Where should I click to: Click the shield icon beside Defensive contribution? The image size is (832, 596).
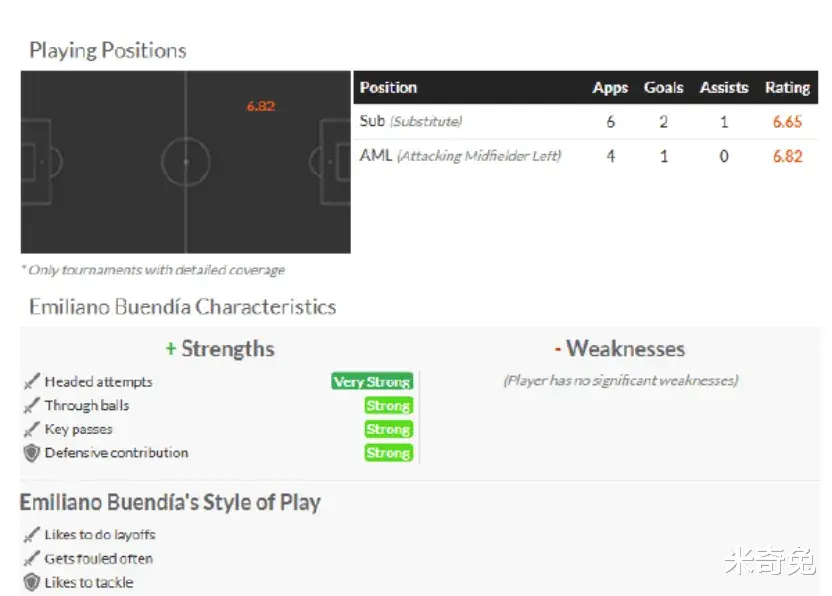pyautogui.click(x=32, y=453)
